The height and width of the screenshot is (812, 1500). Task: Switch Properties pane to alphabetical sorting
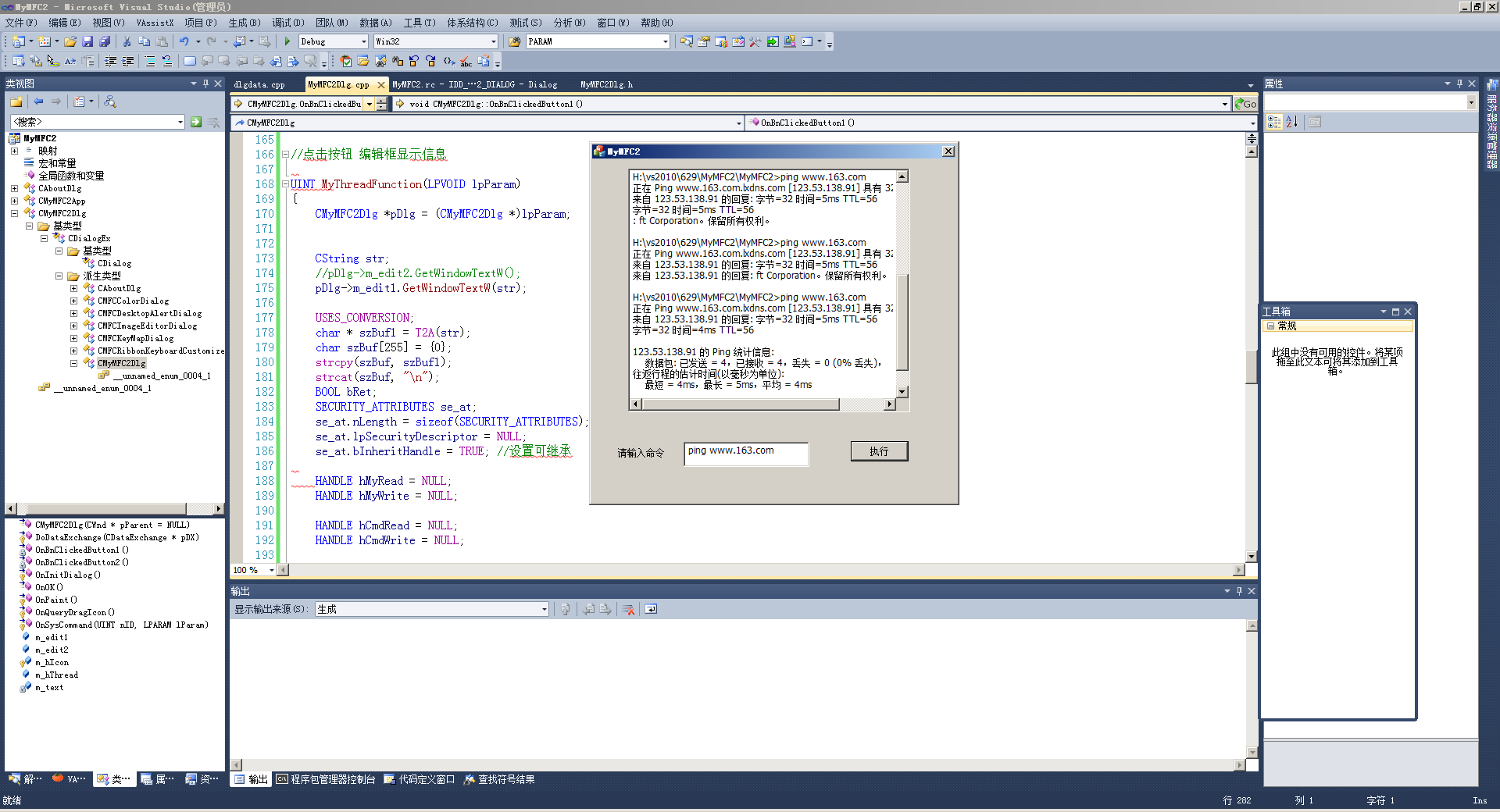click(x=1291, y=122)
